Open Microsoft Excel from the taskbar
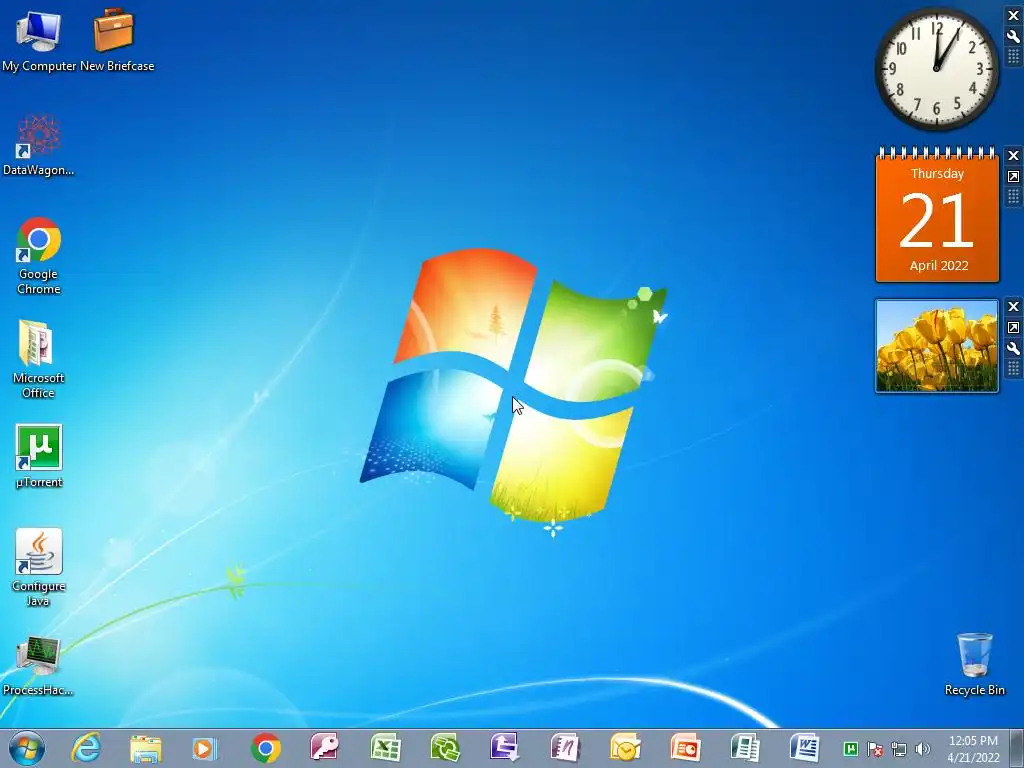Viewport: 1024px width, 768px height. pos(385,748)
